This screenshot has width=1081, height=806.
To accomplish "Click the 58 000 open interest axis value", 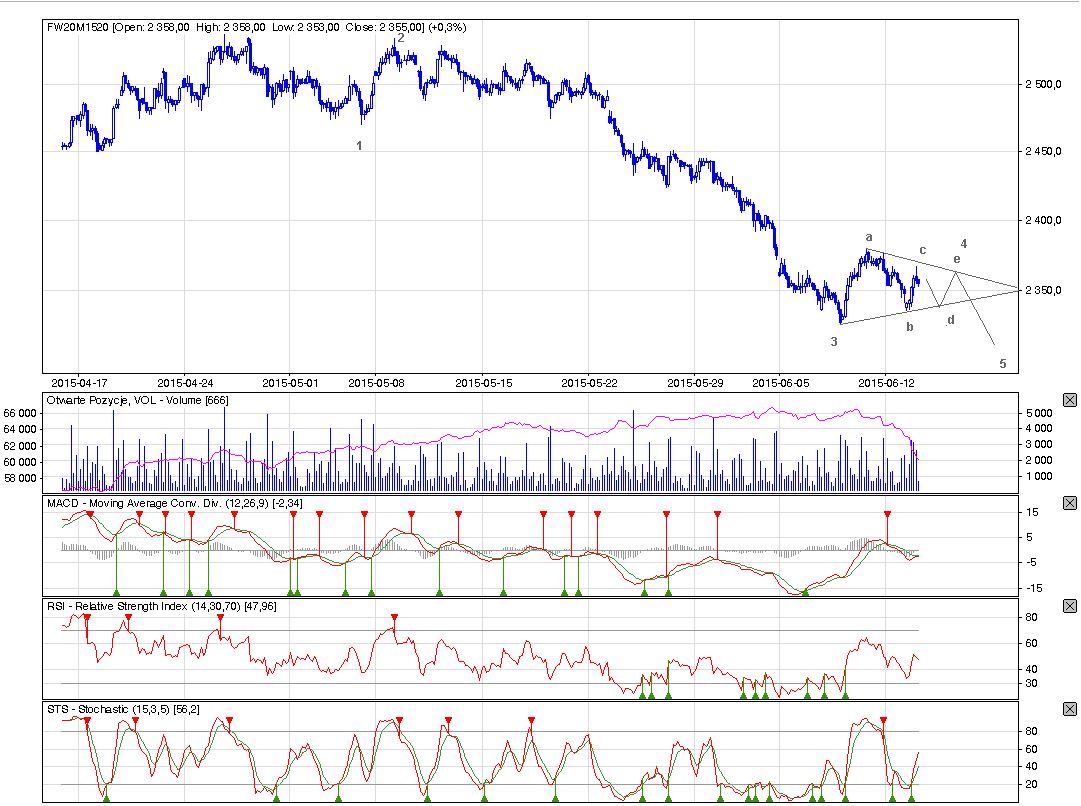I will (x=20, y=478).
